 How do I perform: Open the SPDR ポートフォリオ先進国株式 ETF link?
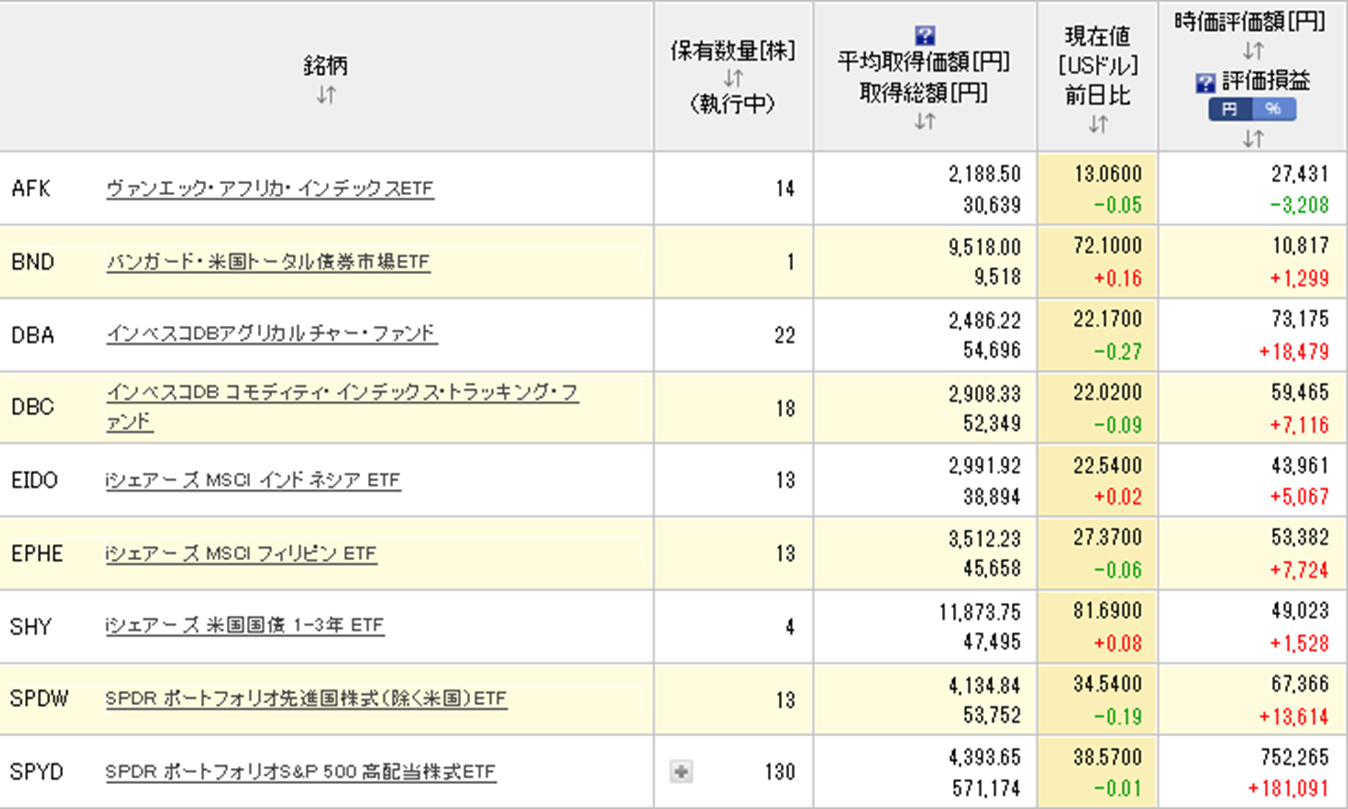pyautogui.click(x=305, y=700)
